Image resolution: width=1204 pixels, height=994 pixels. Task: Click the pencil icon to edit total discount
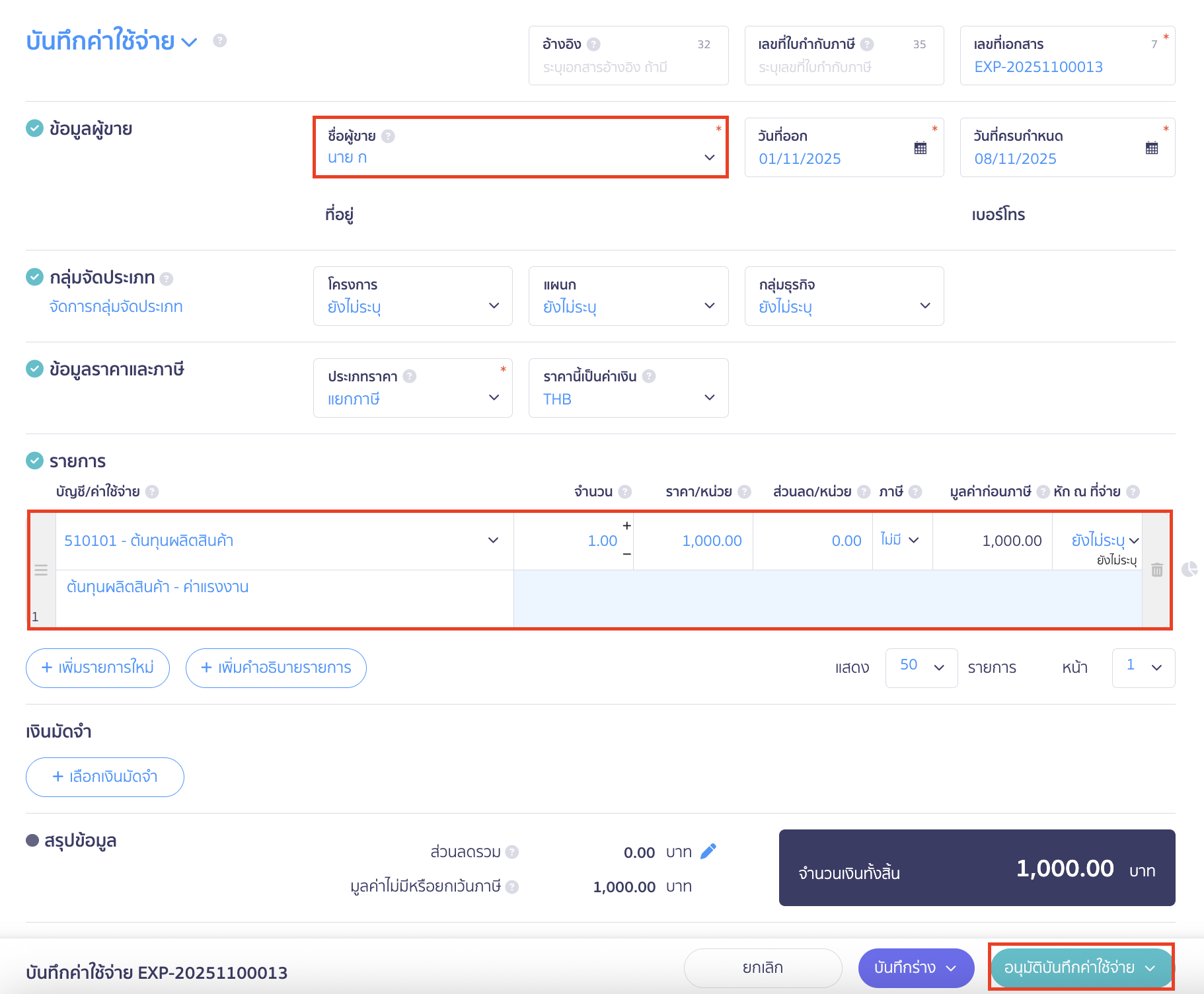click(x=708, y=851)
